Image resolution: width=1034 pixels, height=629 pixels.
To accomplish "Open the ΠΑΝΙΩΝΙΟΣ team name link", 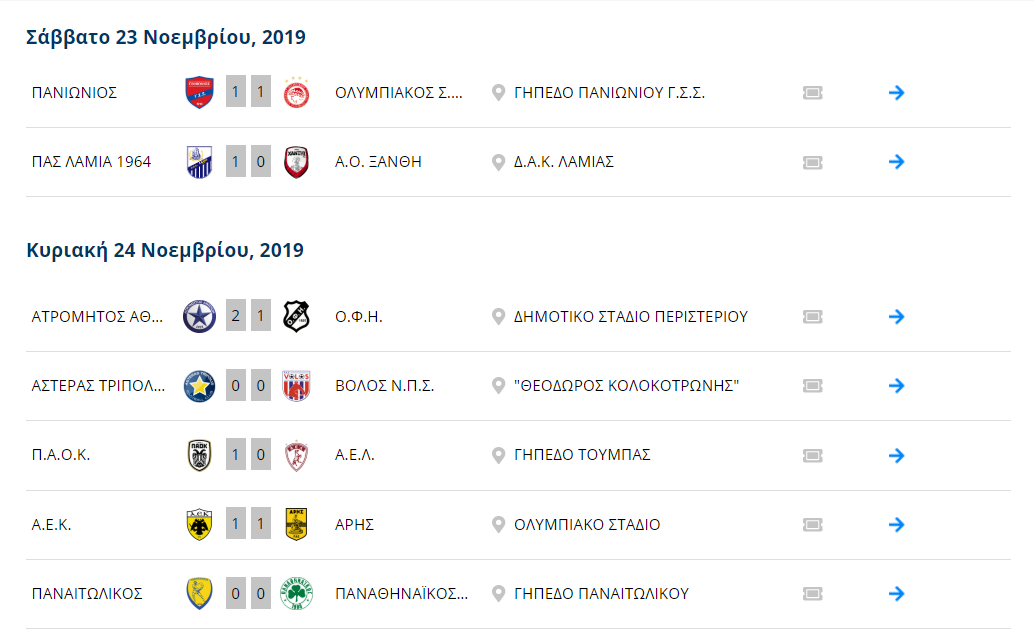I will [x=75, y=92].
